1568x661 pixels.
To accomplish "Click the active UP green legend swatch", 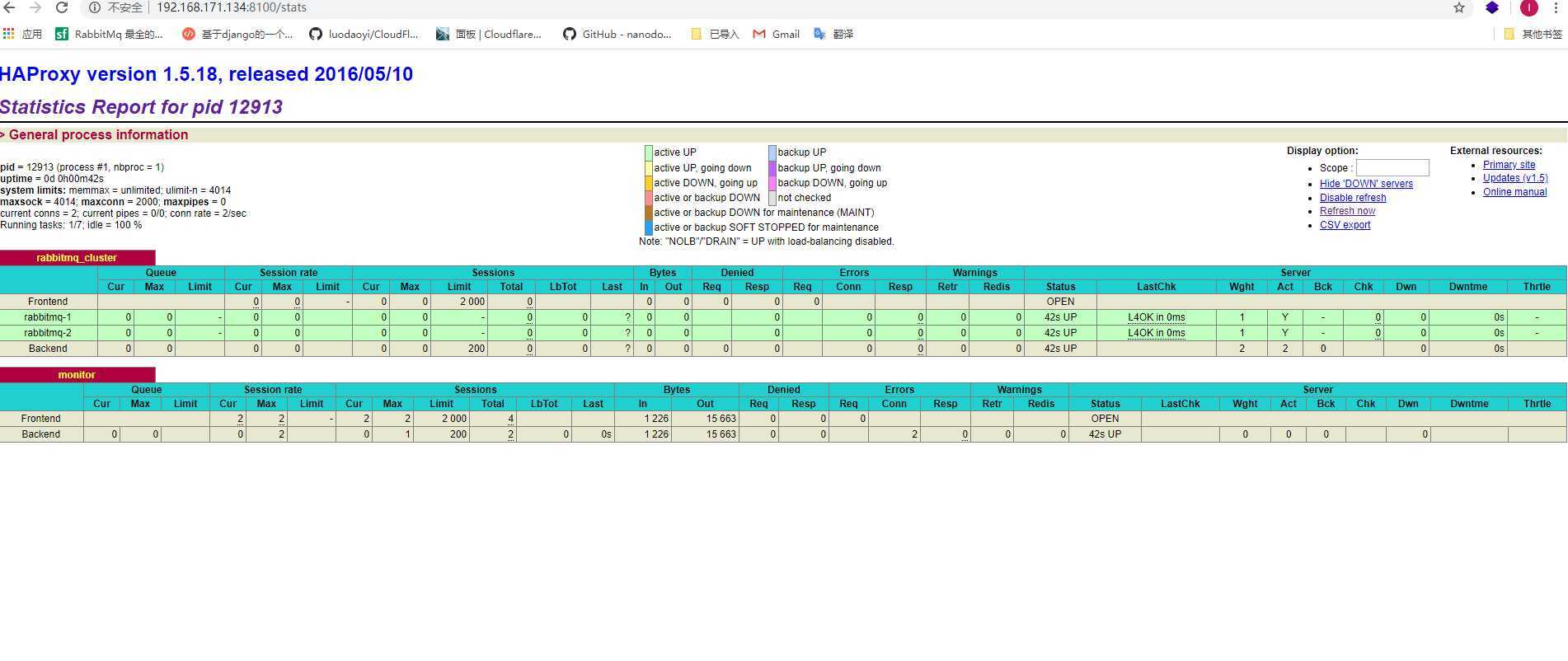I will [649, 152].
